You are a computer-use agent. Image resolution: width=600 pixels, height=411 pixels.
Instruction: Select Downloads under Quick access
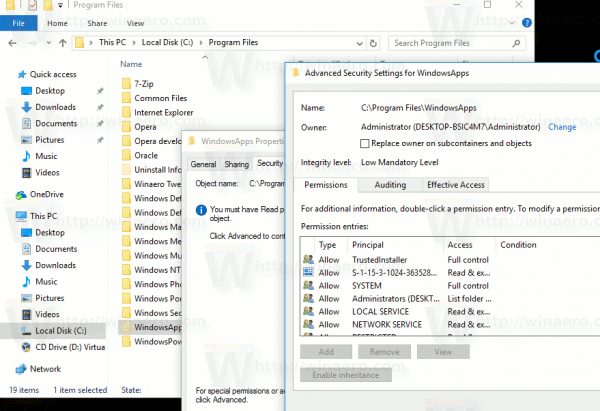(55, 107)
